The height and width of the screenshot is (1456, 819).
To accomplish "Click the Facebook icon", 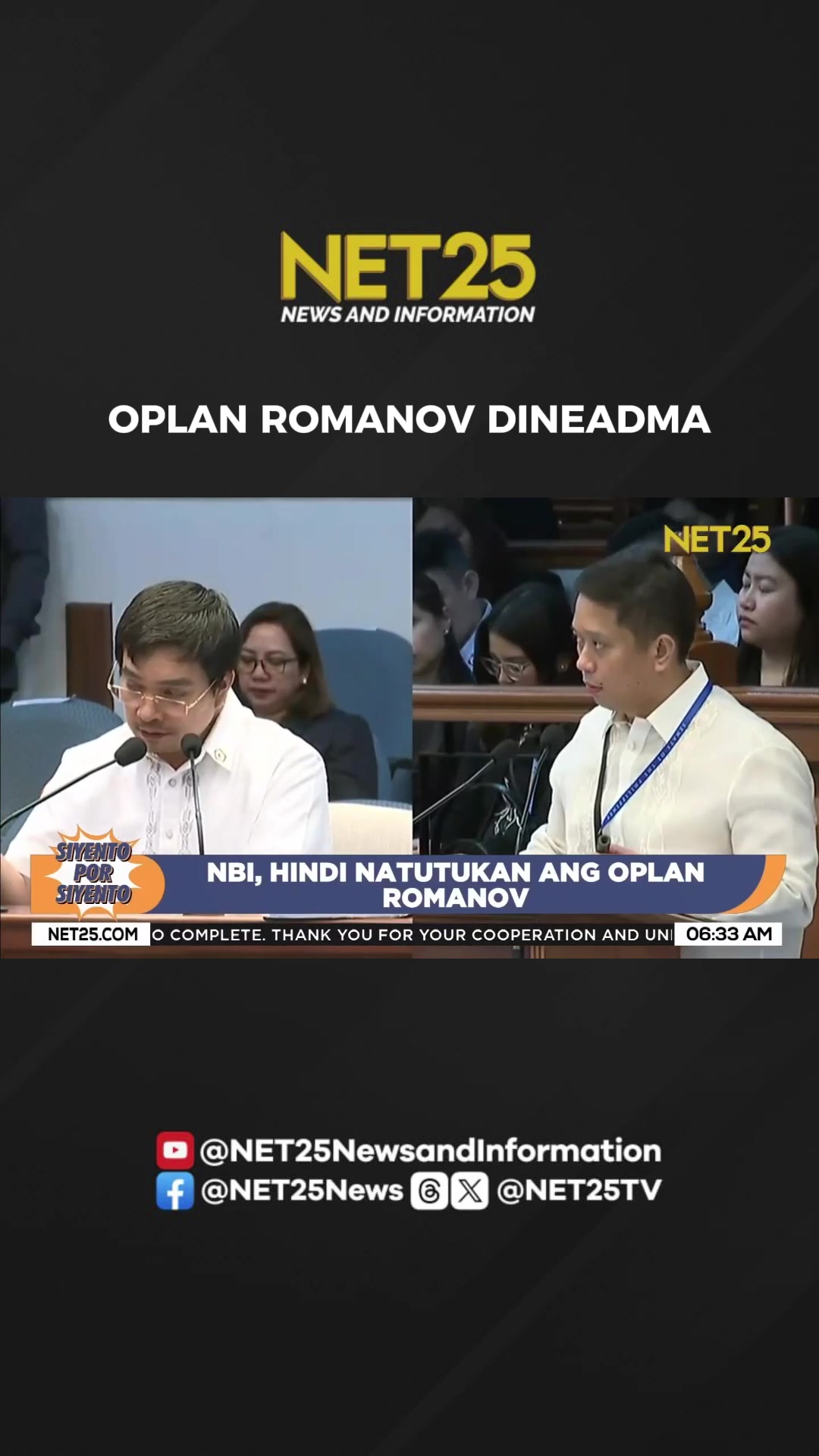I will click(175, 1191).
